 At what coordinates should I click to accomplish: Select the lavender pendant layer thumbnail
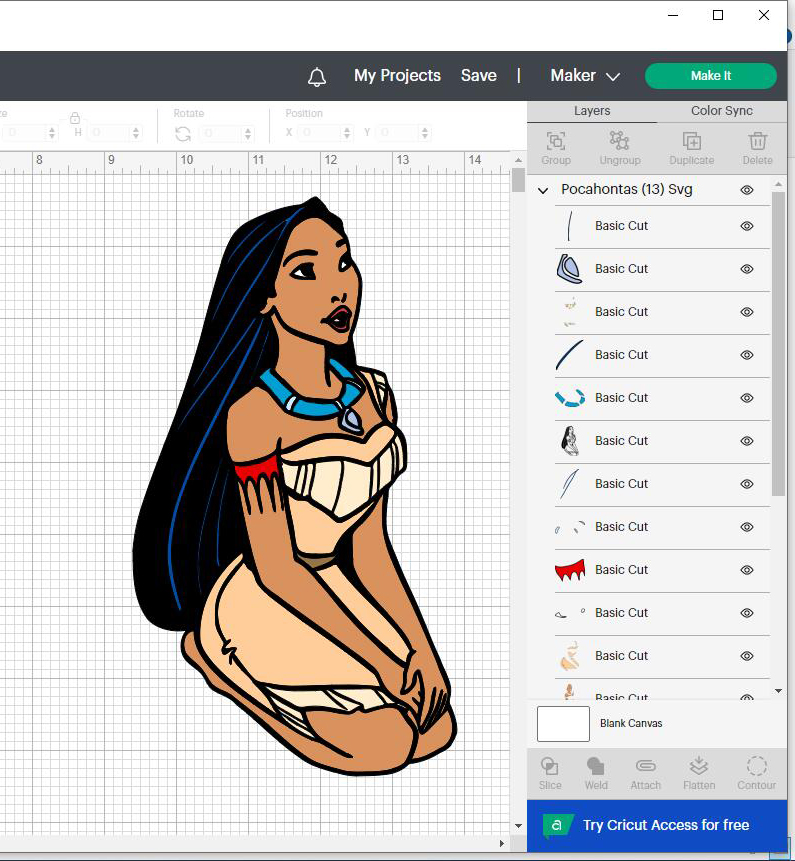[x=570, y=269]
